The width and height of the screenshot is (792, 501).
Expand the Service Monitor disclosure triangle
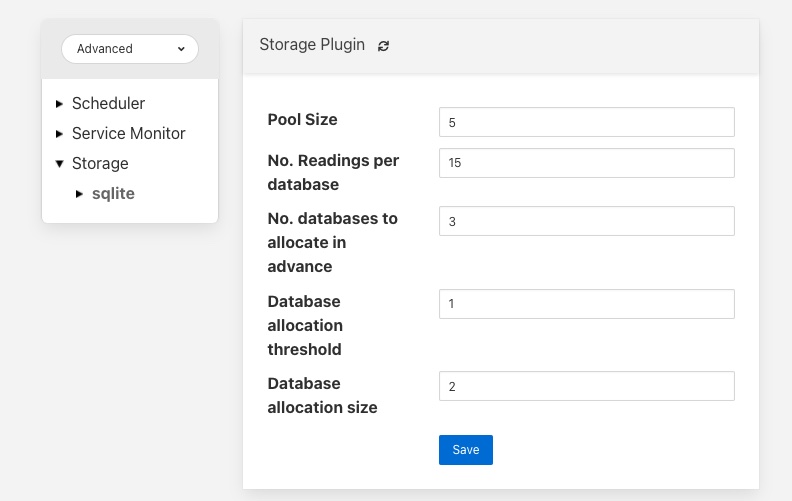point(60,134)
